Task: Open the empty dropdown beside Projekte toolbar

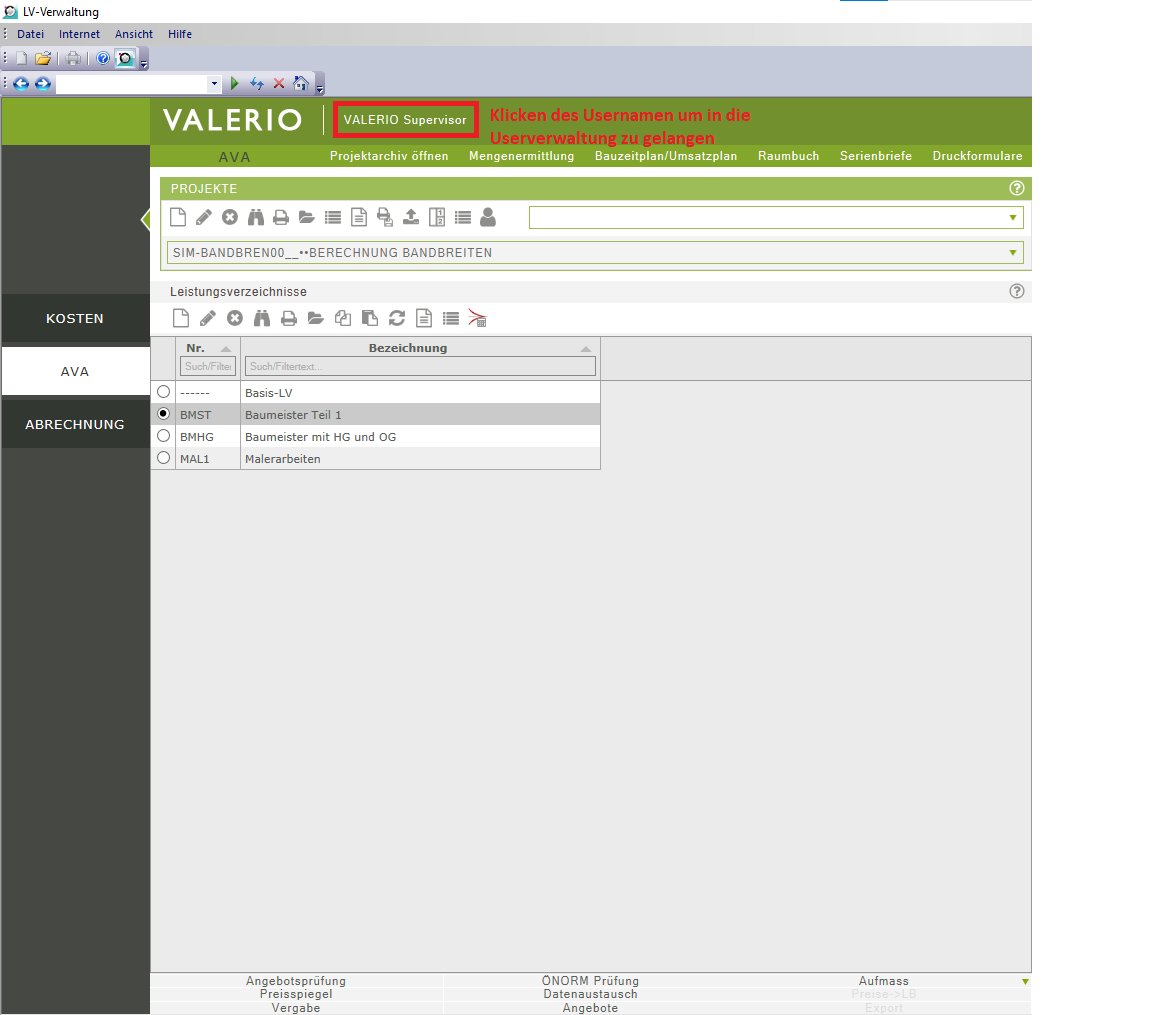Action: click(1012, 218)
